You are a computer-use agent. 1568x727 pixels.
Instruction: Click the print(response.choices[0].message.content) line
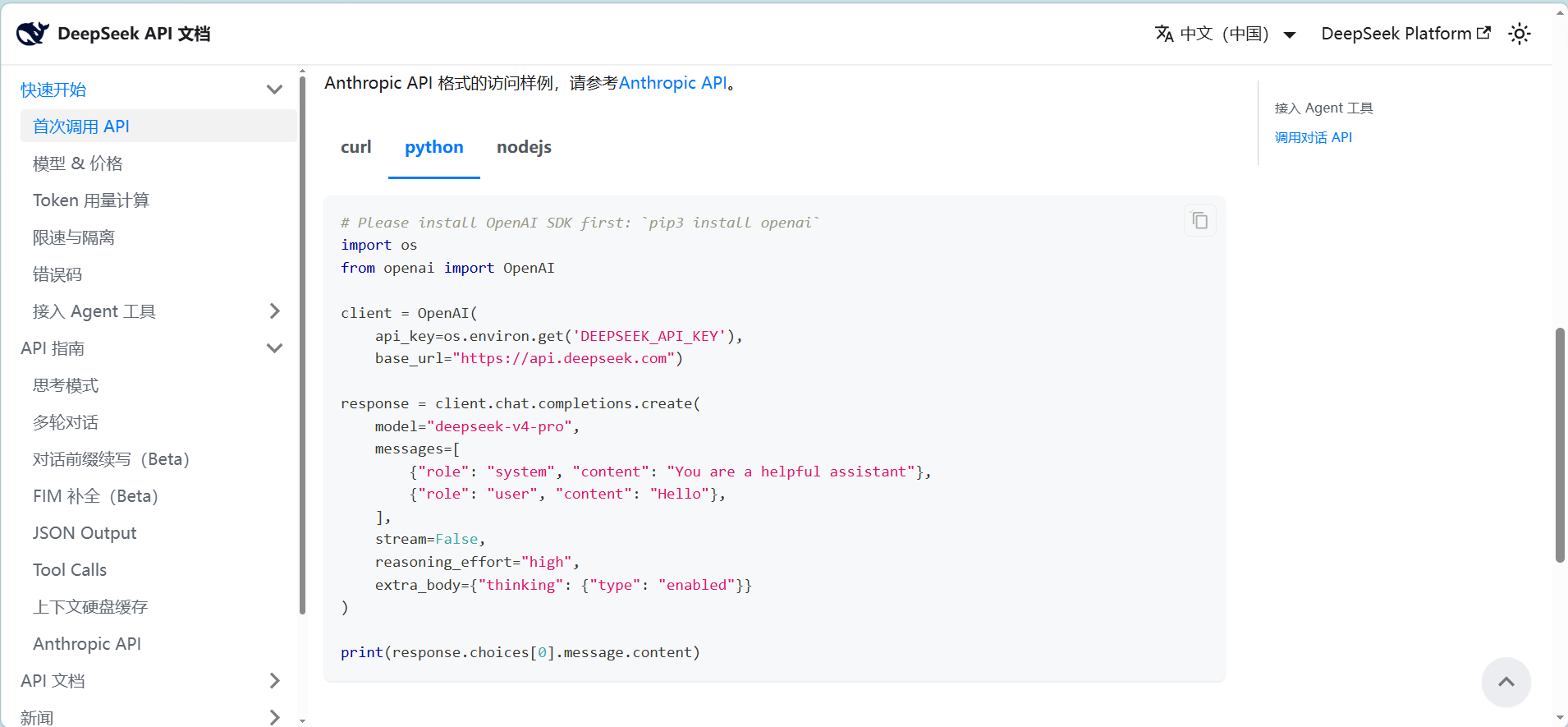pyautogui.click(x=520, y=652)
